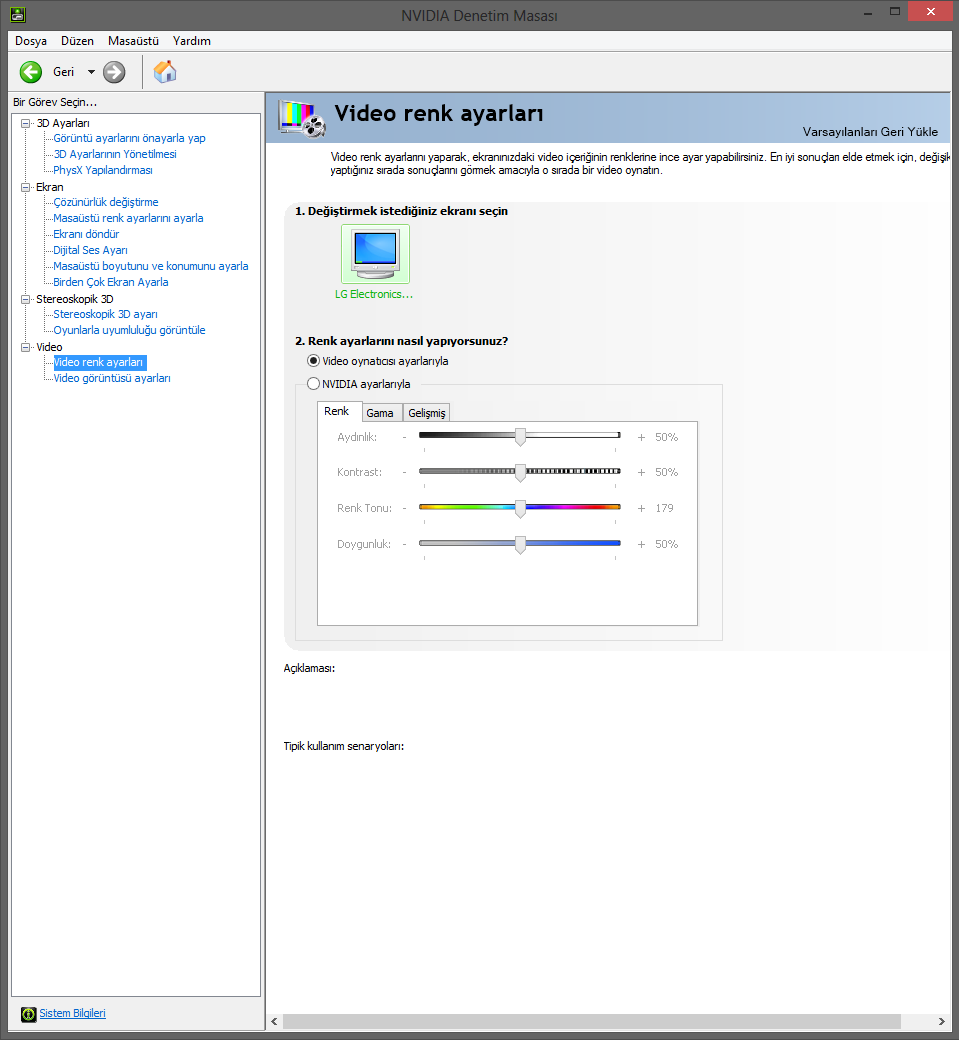Open Masaüstü renk ayarlarını ayarla

pyautogui.click(x=128, y=218)
